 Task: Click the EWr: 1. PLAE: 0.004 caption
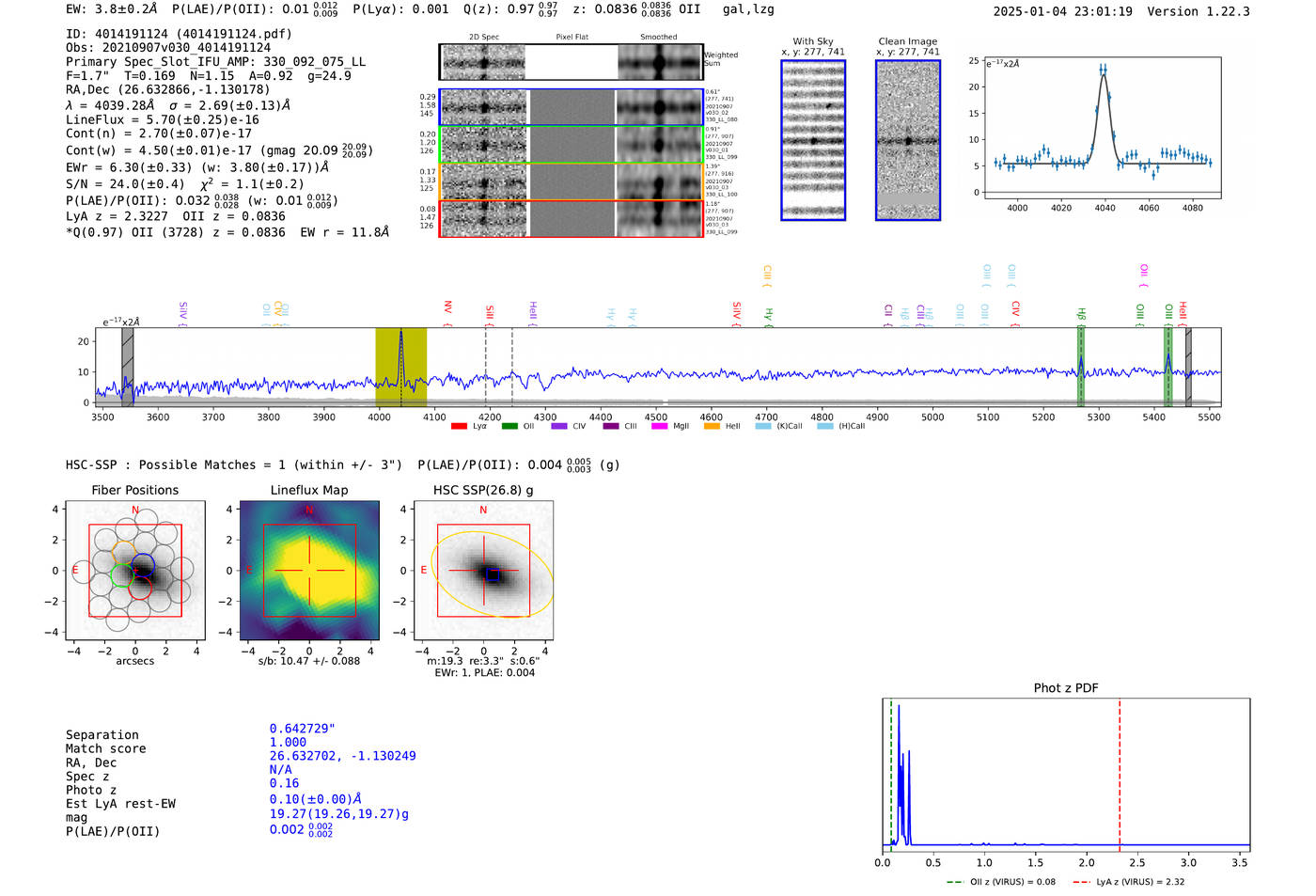coord(484,673)
